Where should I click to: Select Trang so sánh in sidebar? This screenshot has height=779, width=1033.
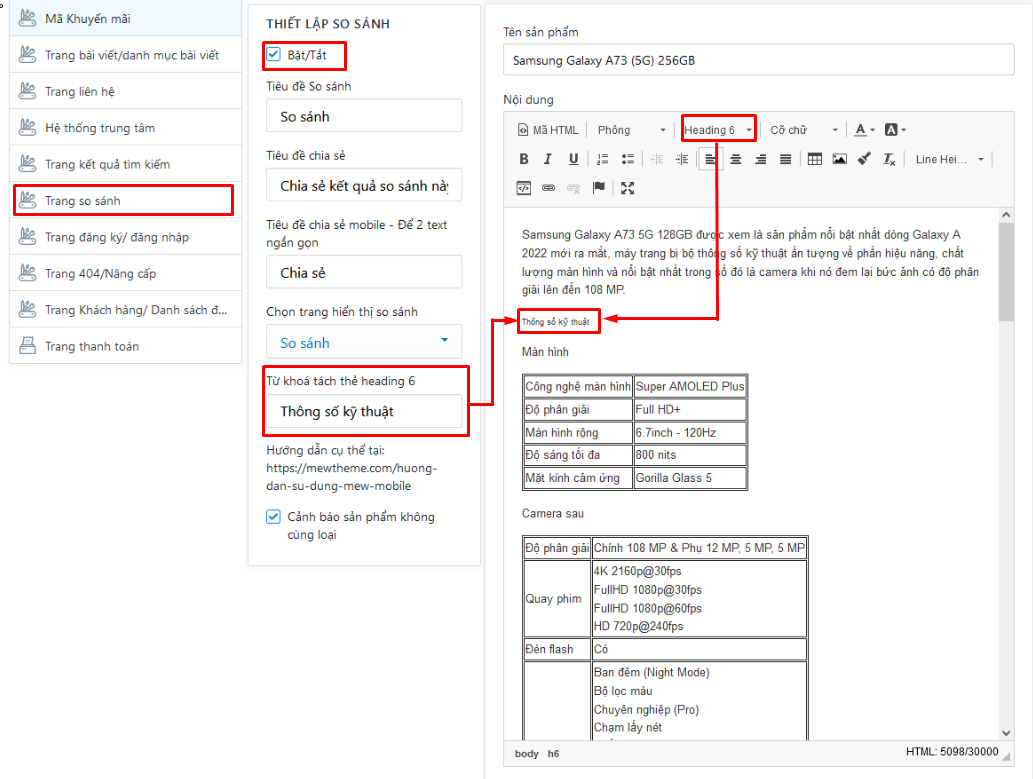[x=125, y=200]
